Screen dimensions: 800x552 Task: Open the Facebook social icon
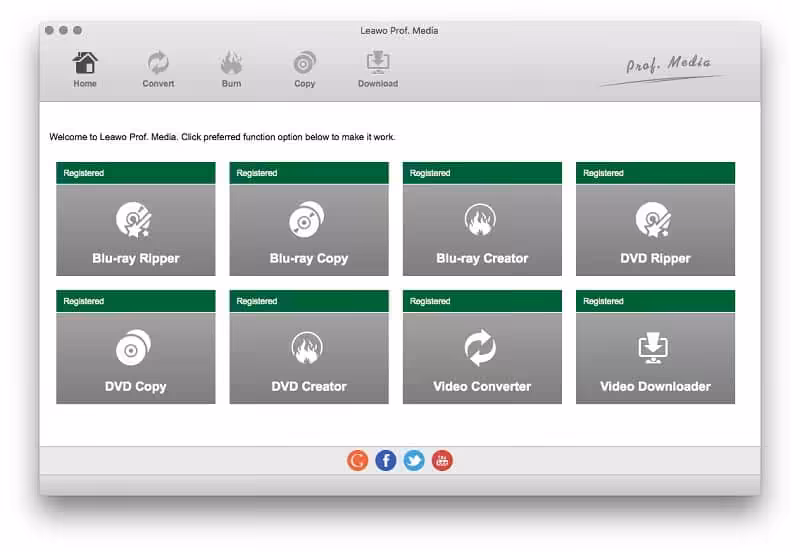point(386,460)
